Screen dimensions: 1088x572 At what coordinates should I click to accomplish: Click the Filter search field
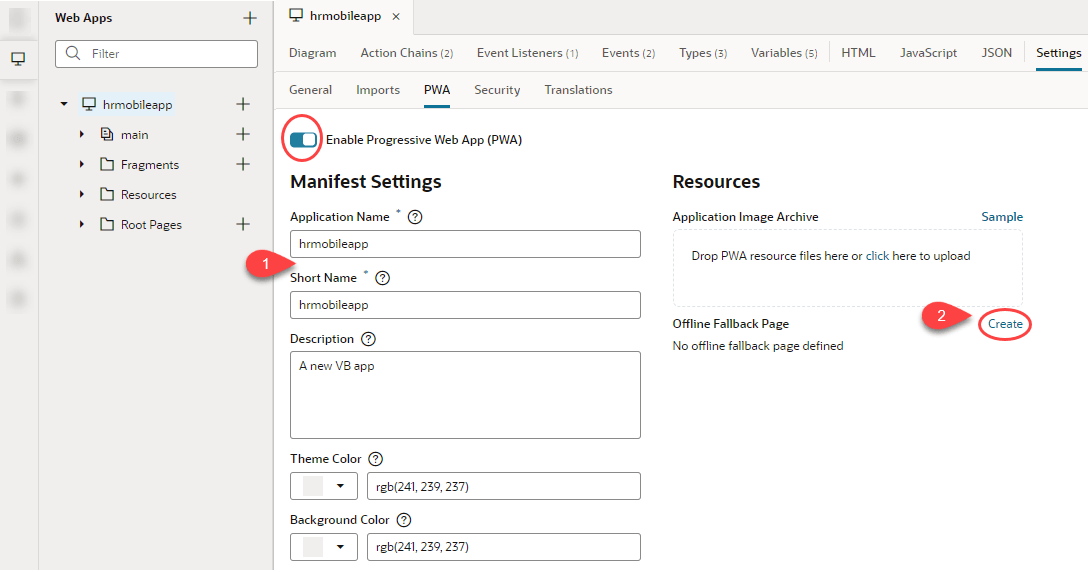click(156, 53)
